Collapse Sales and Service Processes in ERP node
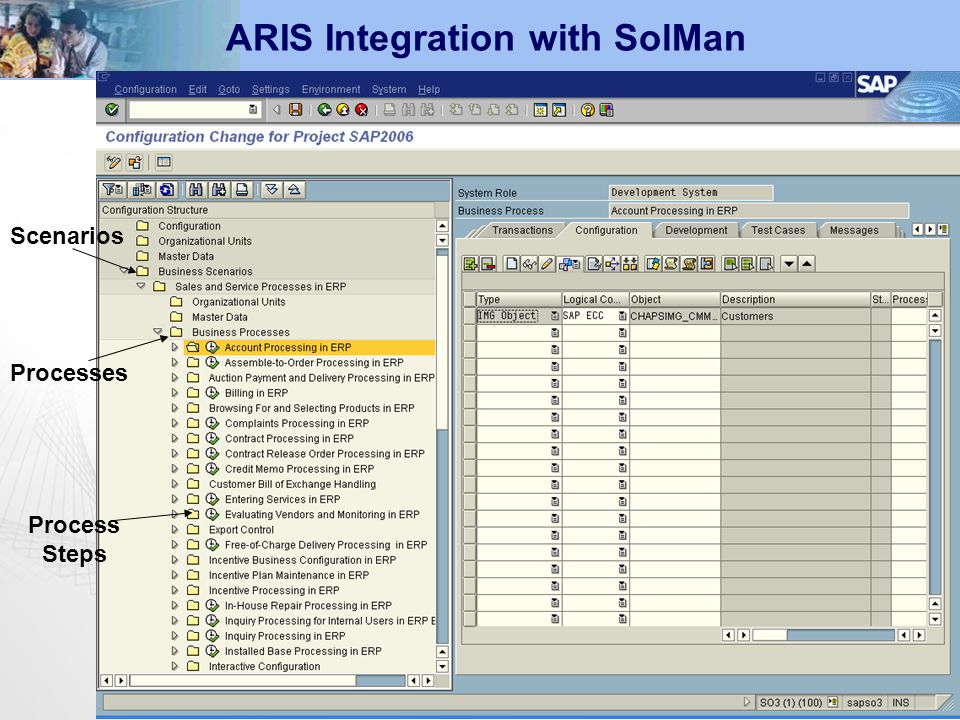The image size is (960, 720). (x=141, y=286)
